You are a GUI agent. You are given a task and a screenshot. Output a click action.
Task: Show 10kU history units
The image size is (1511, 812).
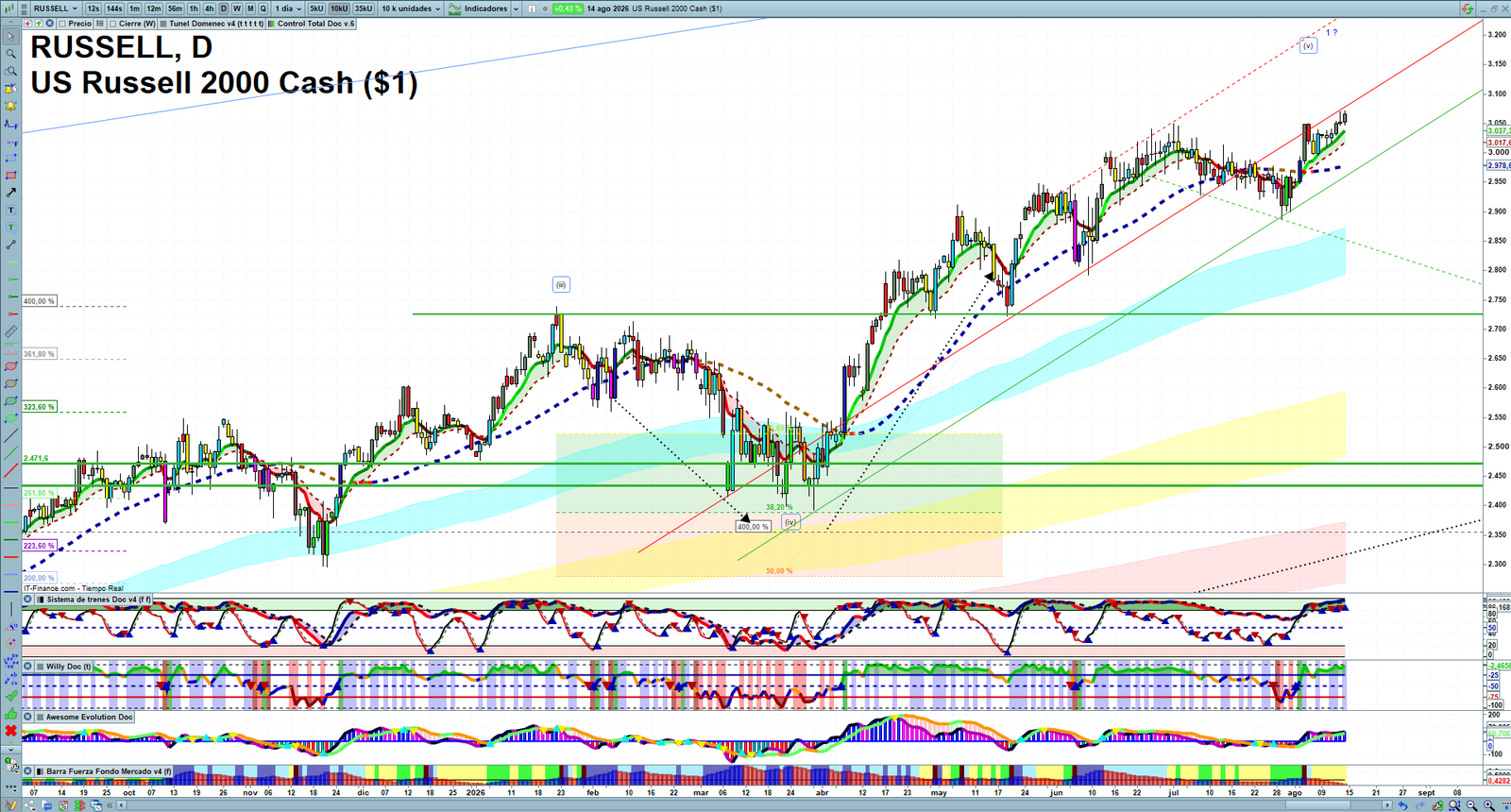339,8
